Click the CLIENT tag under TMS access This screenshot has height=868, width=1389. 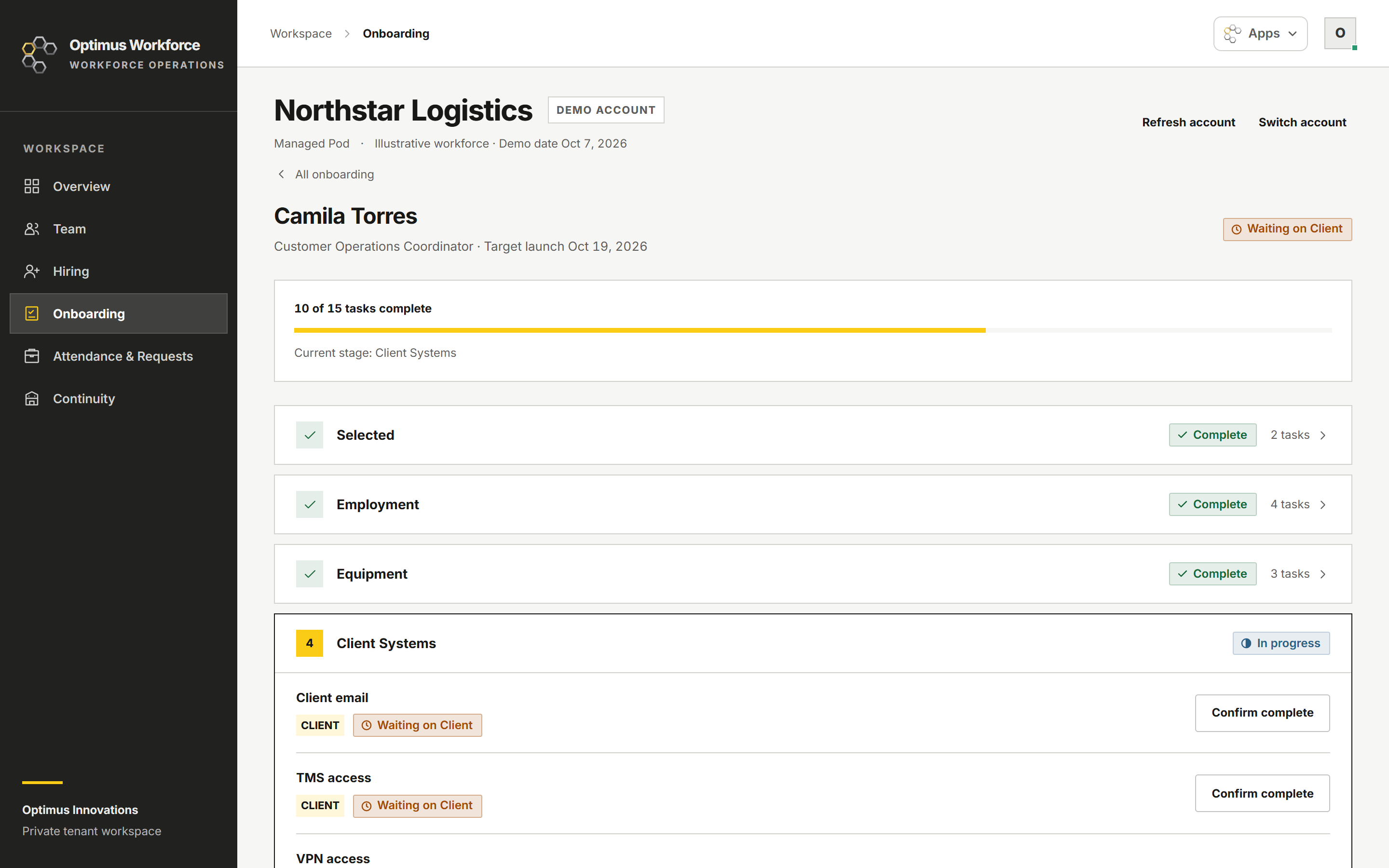click(320, 806)
